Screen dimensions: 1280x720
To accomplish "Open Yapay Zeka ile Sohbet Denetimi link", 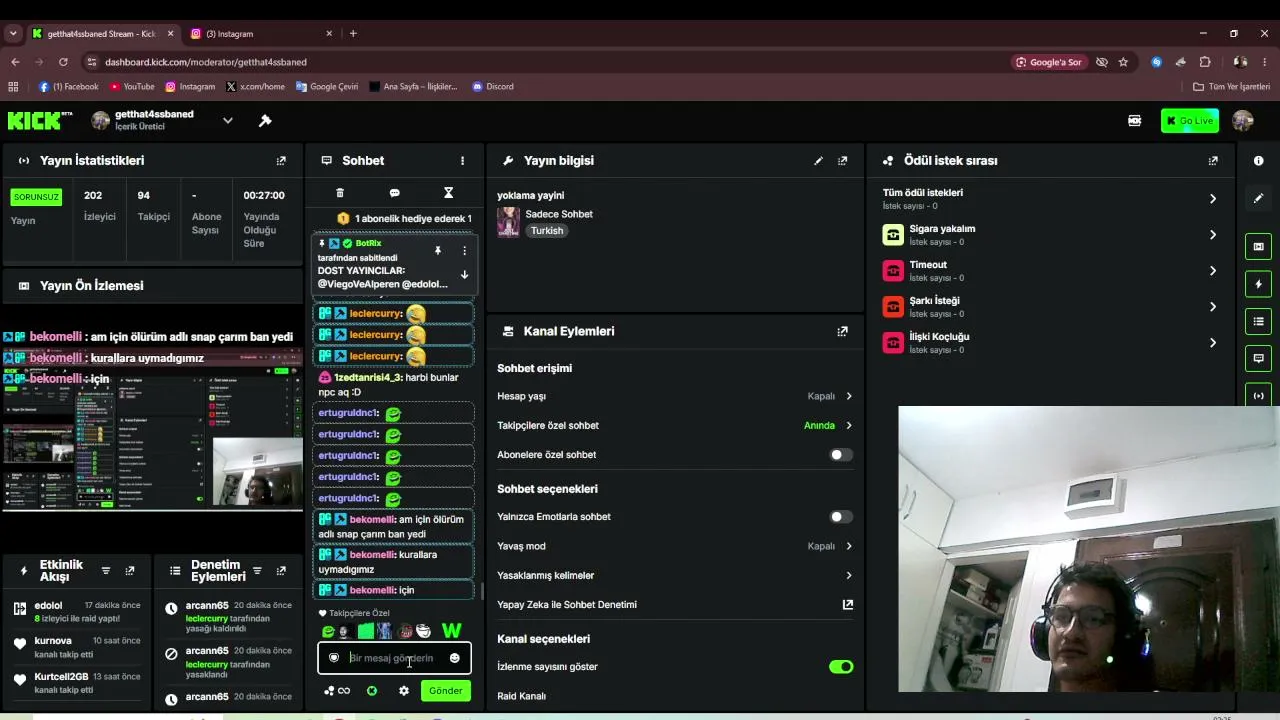I will [675, 604].
